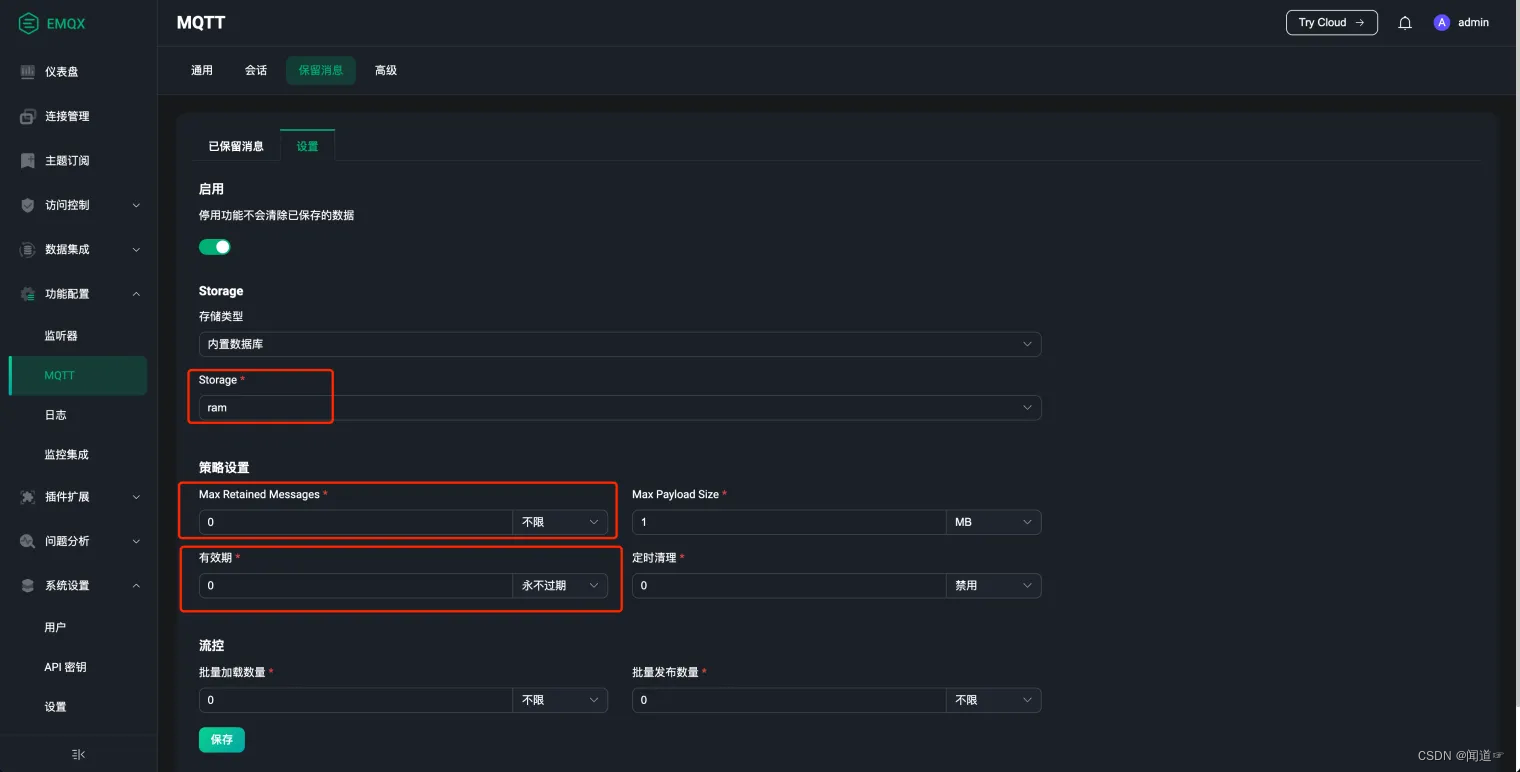
Task: Open API 密钥 sidebar menu item
Action: click(x=65, y=667)
